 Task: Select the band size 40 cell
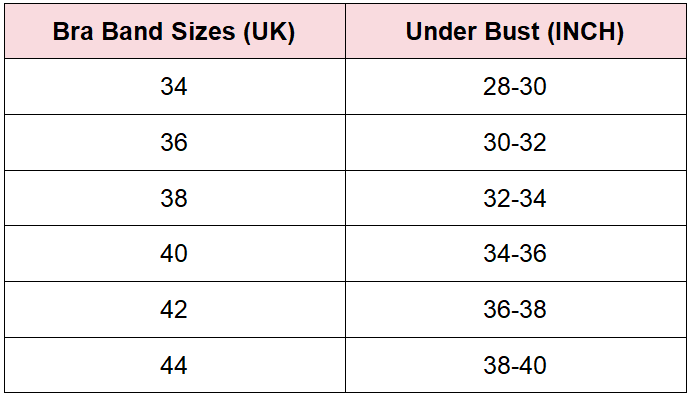[174, 254]
